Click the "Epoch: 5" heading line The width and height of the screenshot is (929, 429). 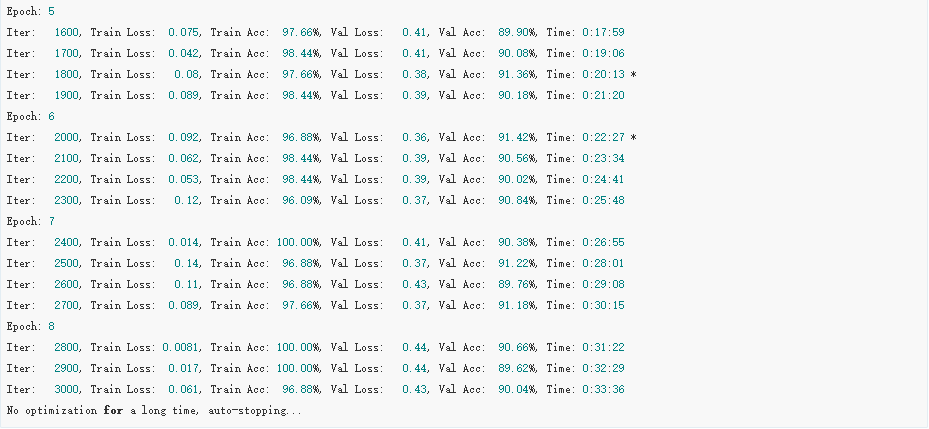click(x=28, y=11)
